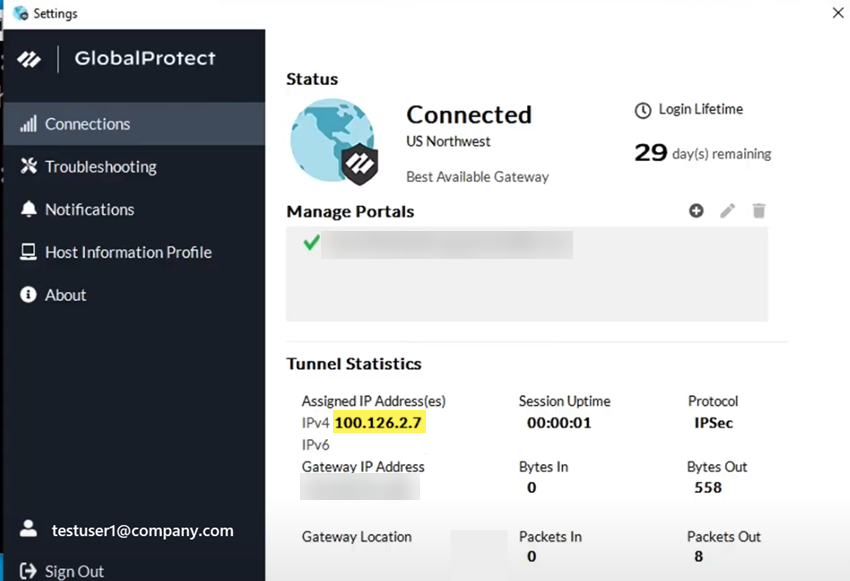This screenshot has height=581, width=850.
Task: Click the GlobalProtect logo icon in sidebar
Action: point(29,59)
